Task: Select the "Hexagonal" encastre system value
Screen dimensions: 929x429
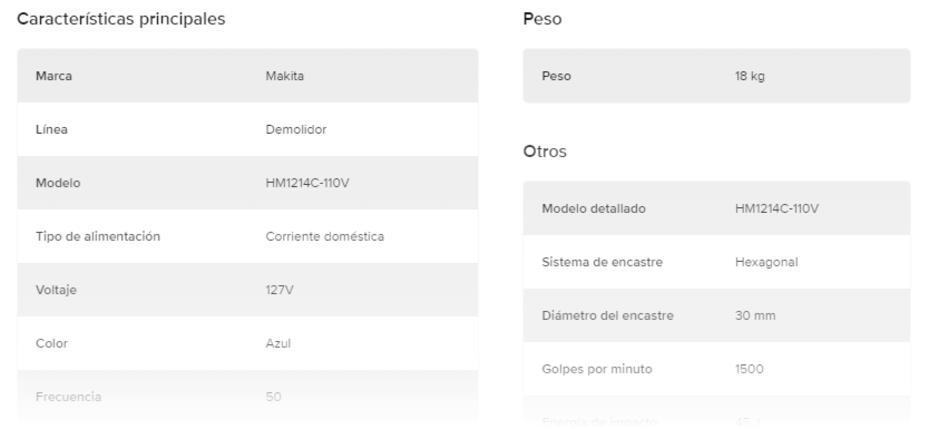Action: point(766,262)
